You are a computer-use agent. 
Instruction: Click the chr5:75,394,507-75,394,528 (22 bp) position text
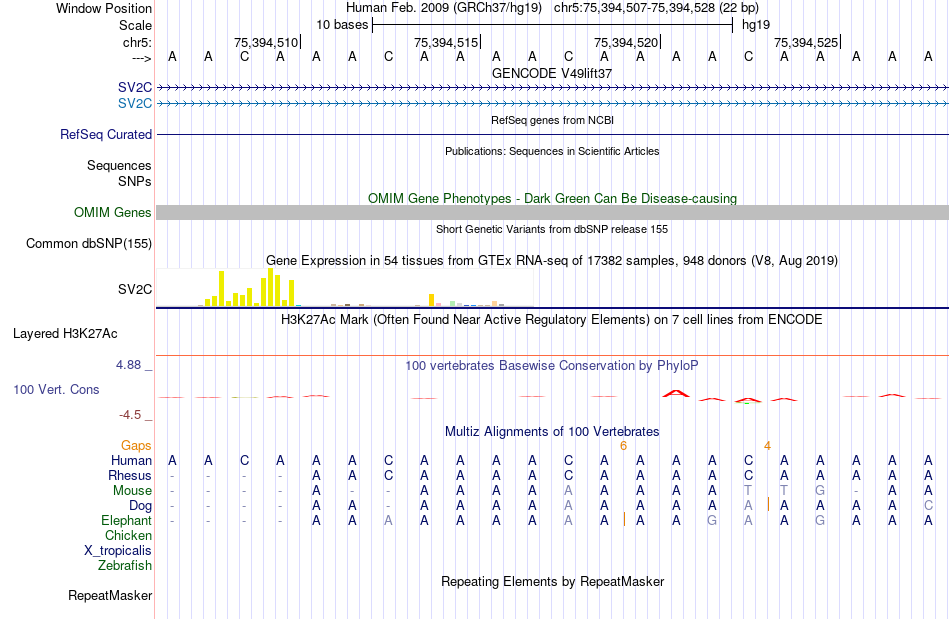[656, 8]
